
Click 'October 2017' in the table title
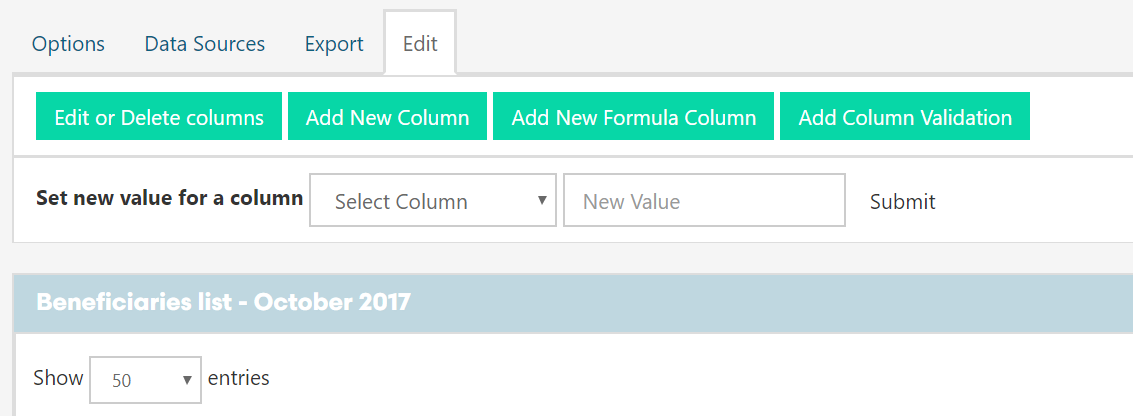coord(332,302)
